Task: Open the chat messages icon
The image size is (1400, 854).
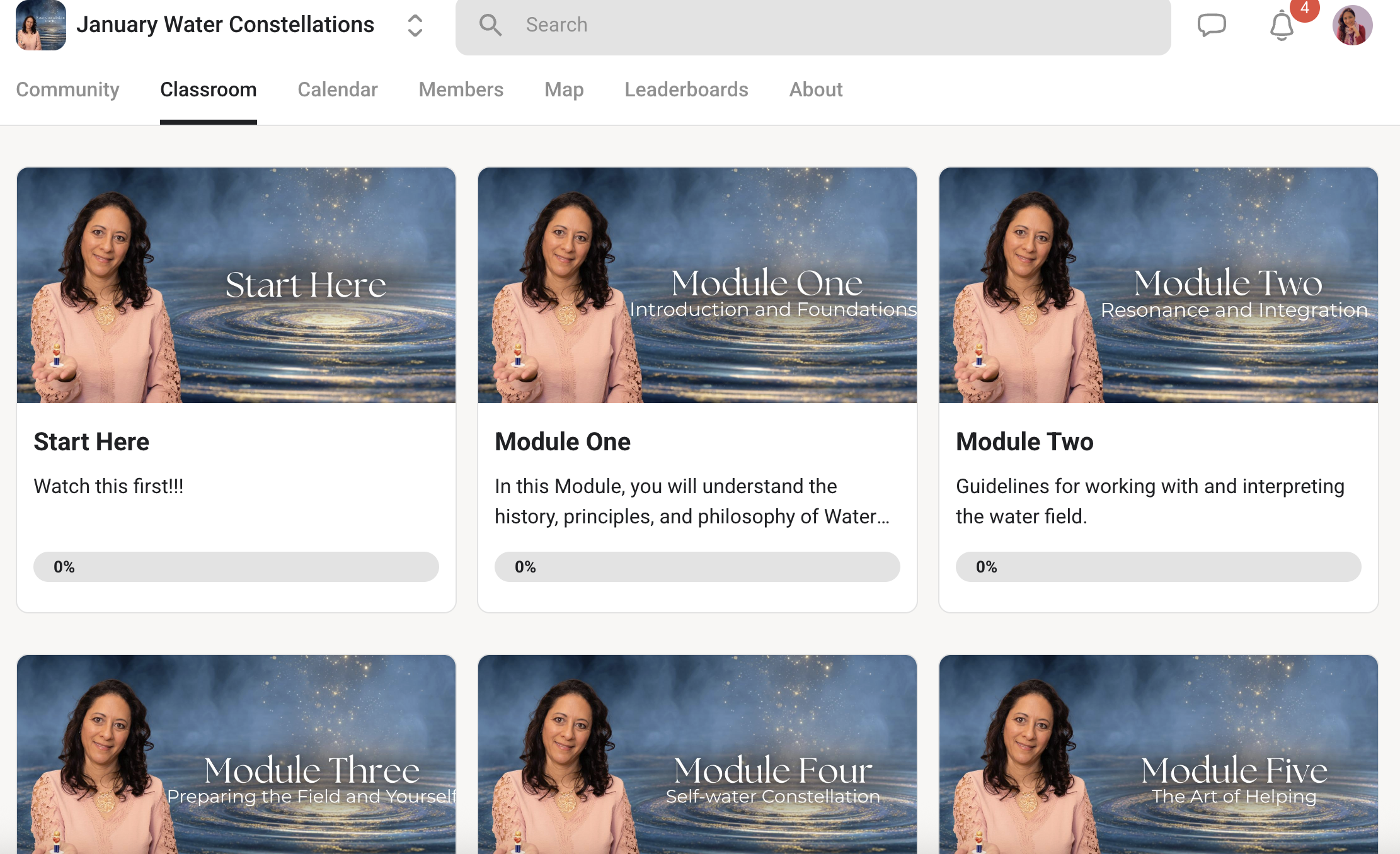Action: point(1211,25)
